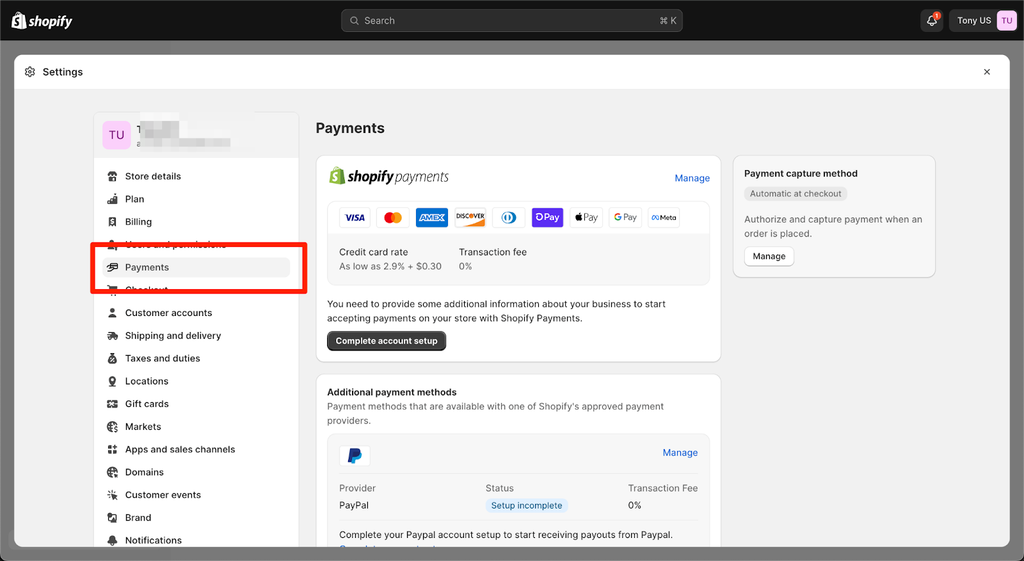The image size is (1024, 561).
Task: Click the Search input field
Action: tap(512, 21)
